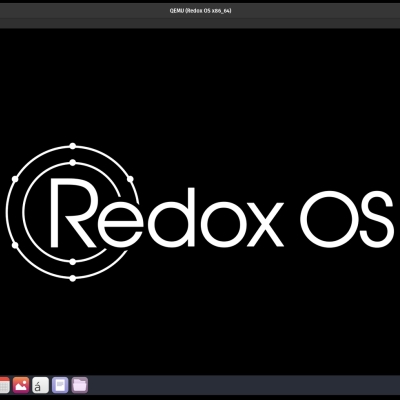400x400 pixels.
Task: Open the file manager folder icon
Action: 80,385
